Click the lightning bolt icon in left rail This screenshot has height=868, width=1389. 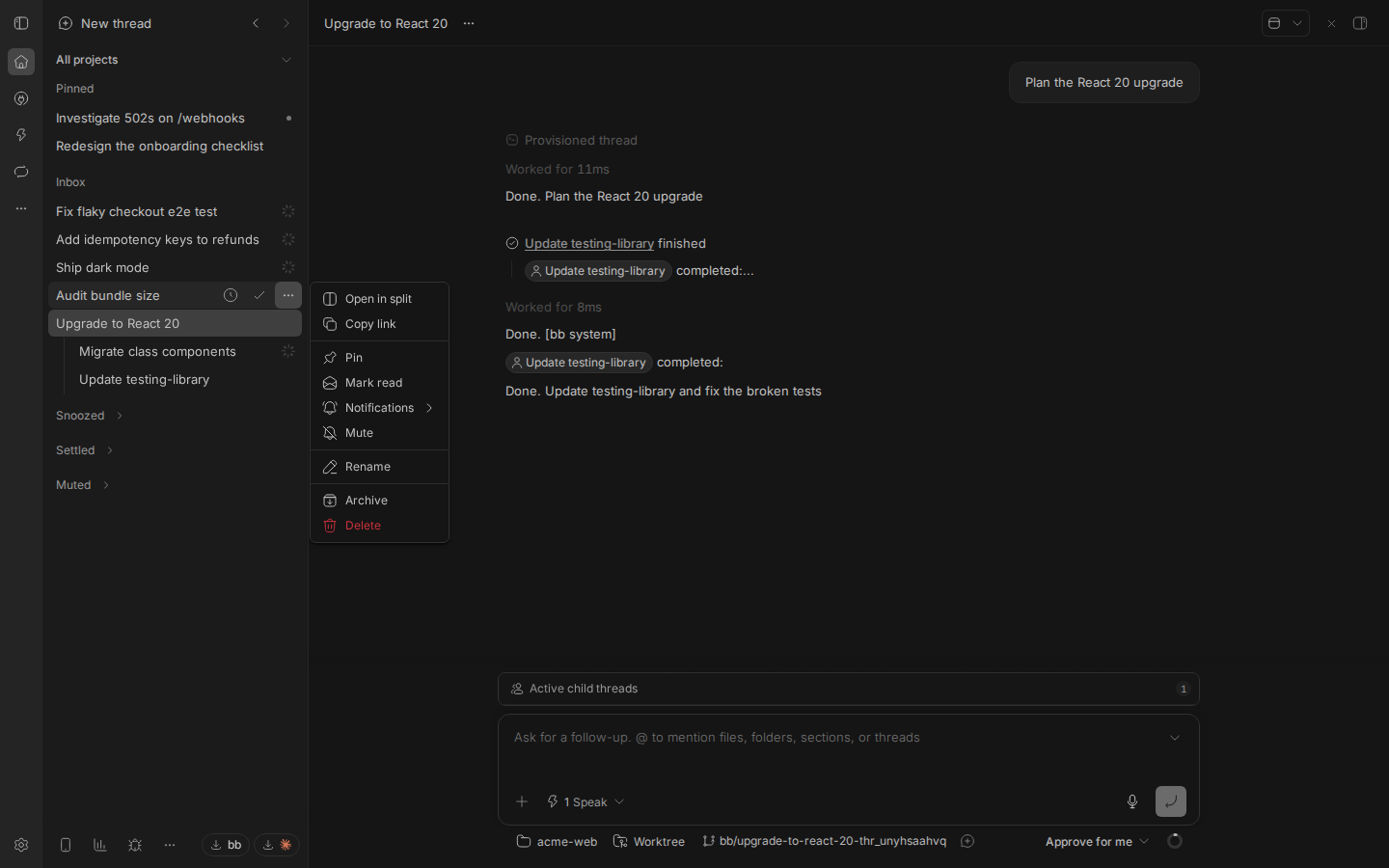coord(21,135)
